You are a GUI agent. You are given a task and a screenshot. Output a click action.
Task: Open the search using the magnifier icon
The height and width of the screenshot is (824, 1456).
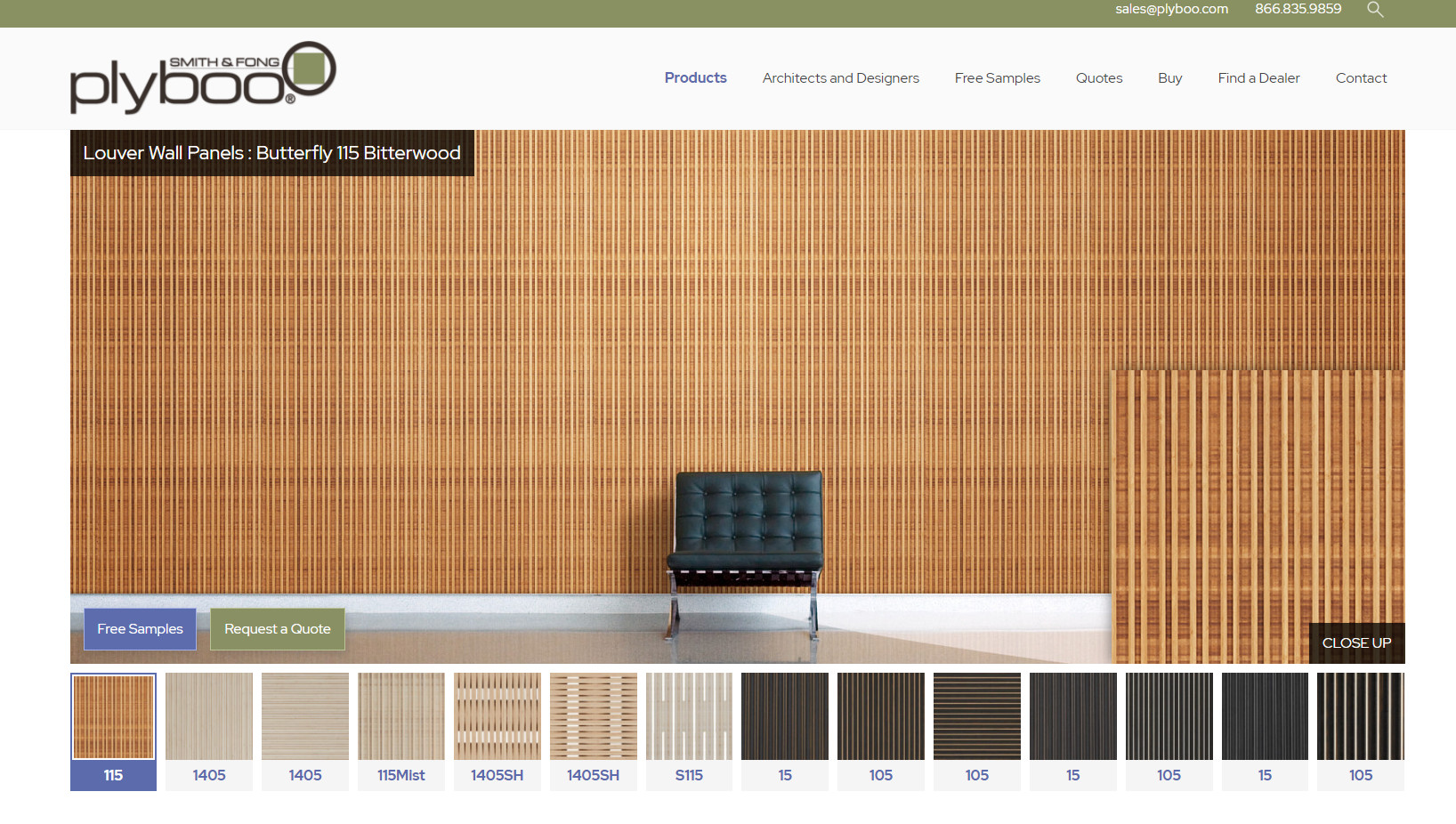pyautogui.click(x=1375, y=10)
